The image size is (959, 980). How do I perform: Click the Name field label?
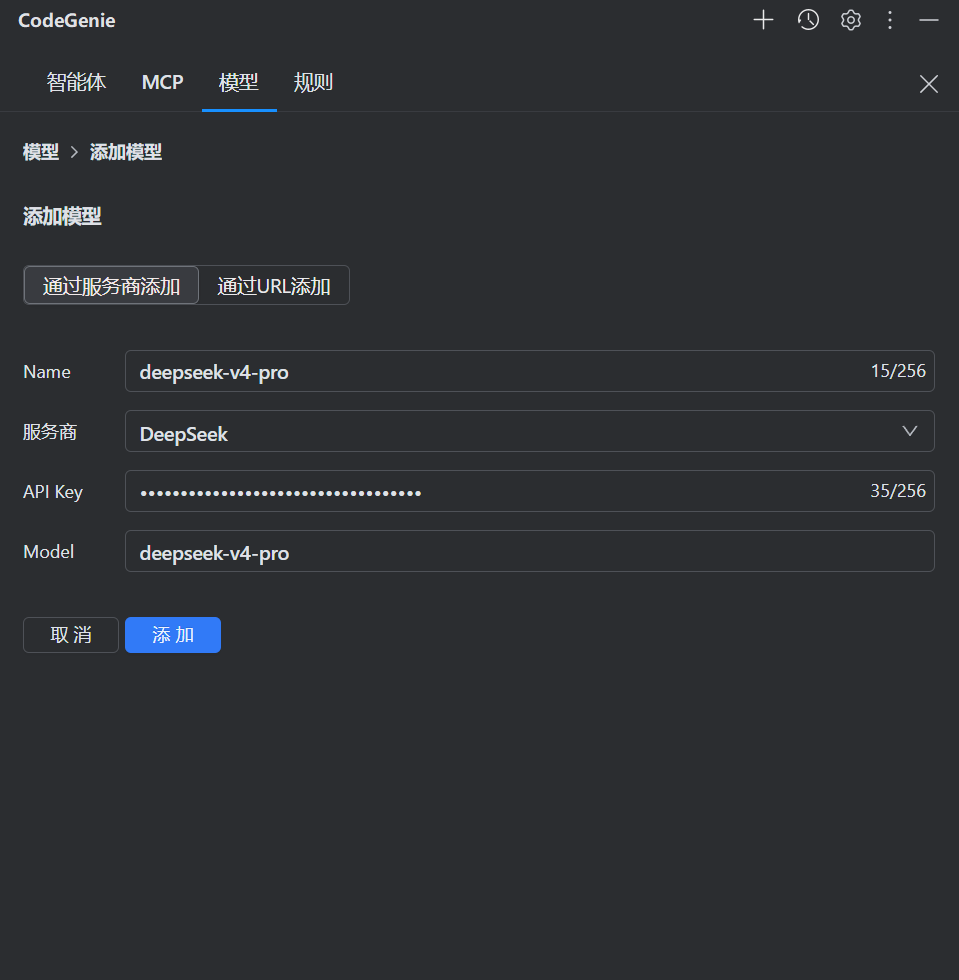click(x=47, y=372)
